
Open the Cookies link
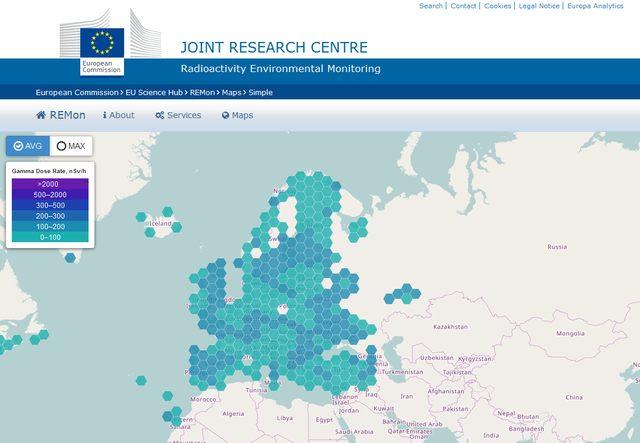(x=498, y=6)
